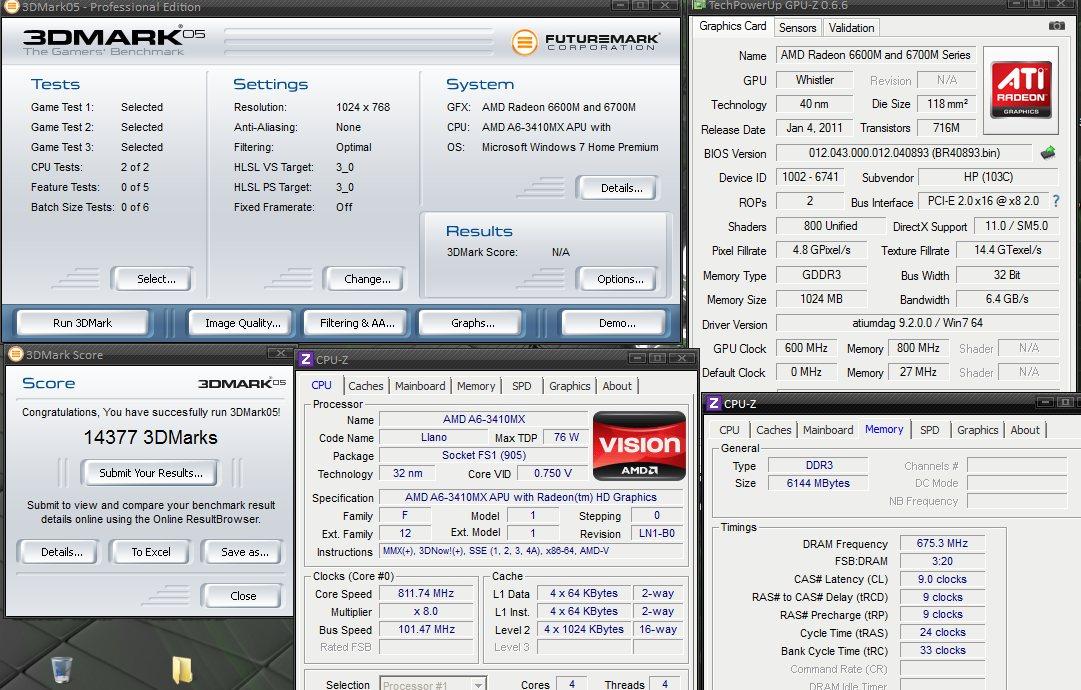1081x690 pixels.
Task: Open the Graphics tab in front CPU-Z
Action: pyautogui.click(x=569, y=386)
